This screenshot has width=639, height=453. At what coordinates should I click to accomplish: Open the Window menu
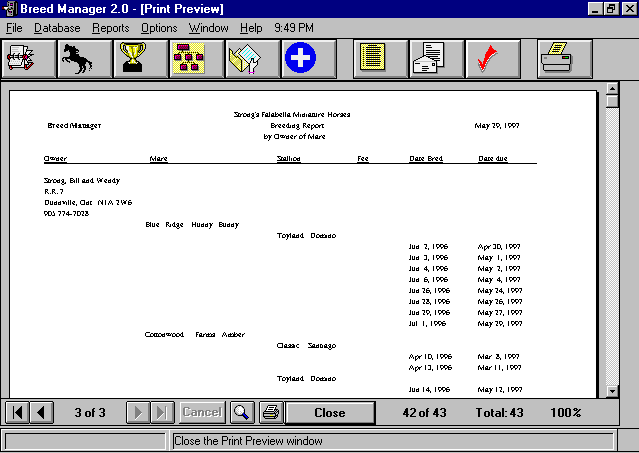click(208, 28)
